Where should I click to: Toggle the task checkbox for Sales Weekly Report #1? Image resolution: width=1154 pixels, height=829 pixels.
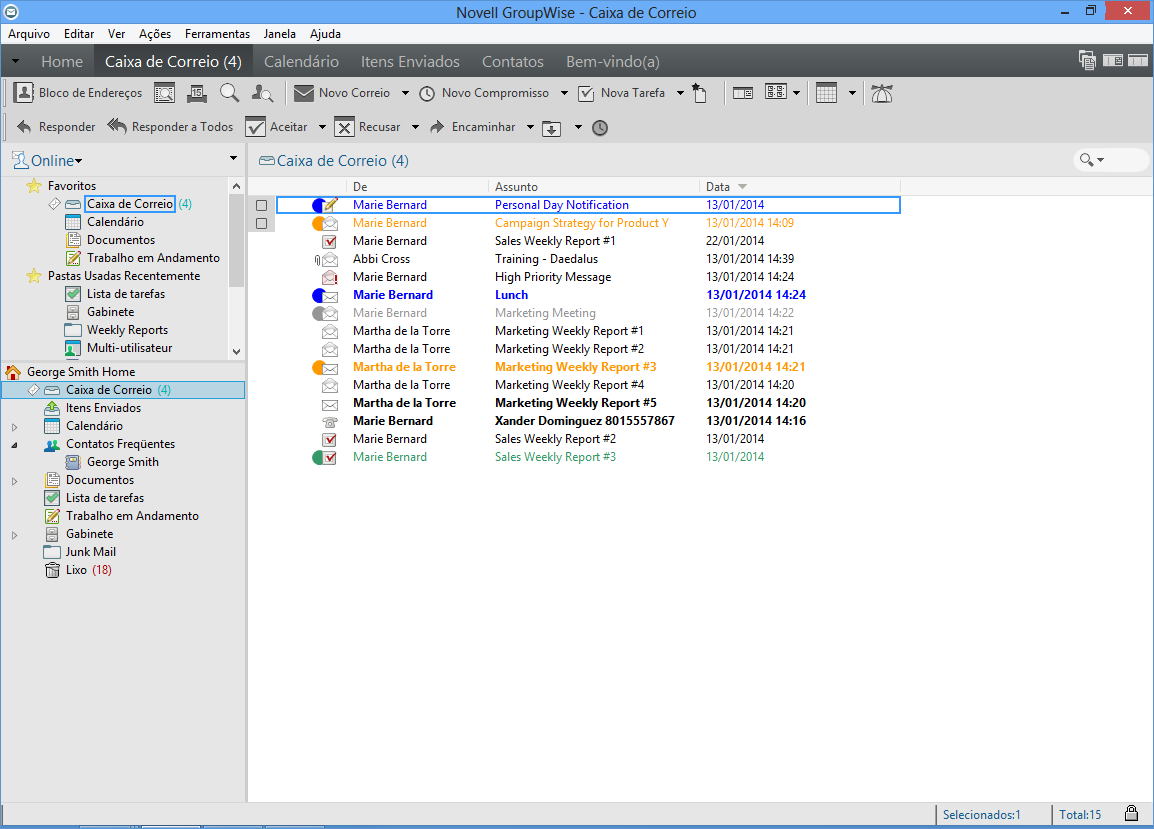(330, 241)
